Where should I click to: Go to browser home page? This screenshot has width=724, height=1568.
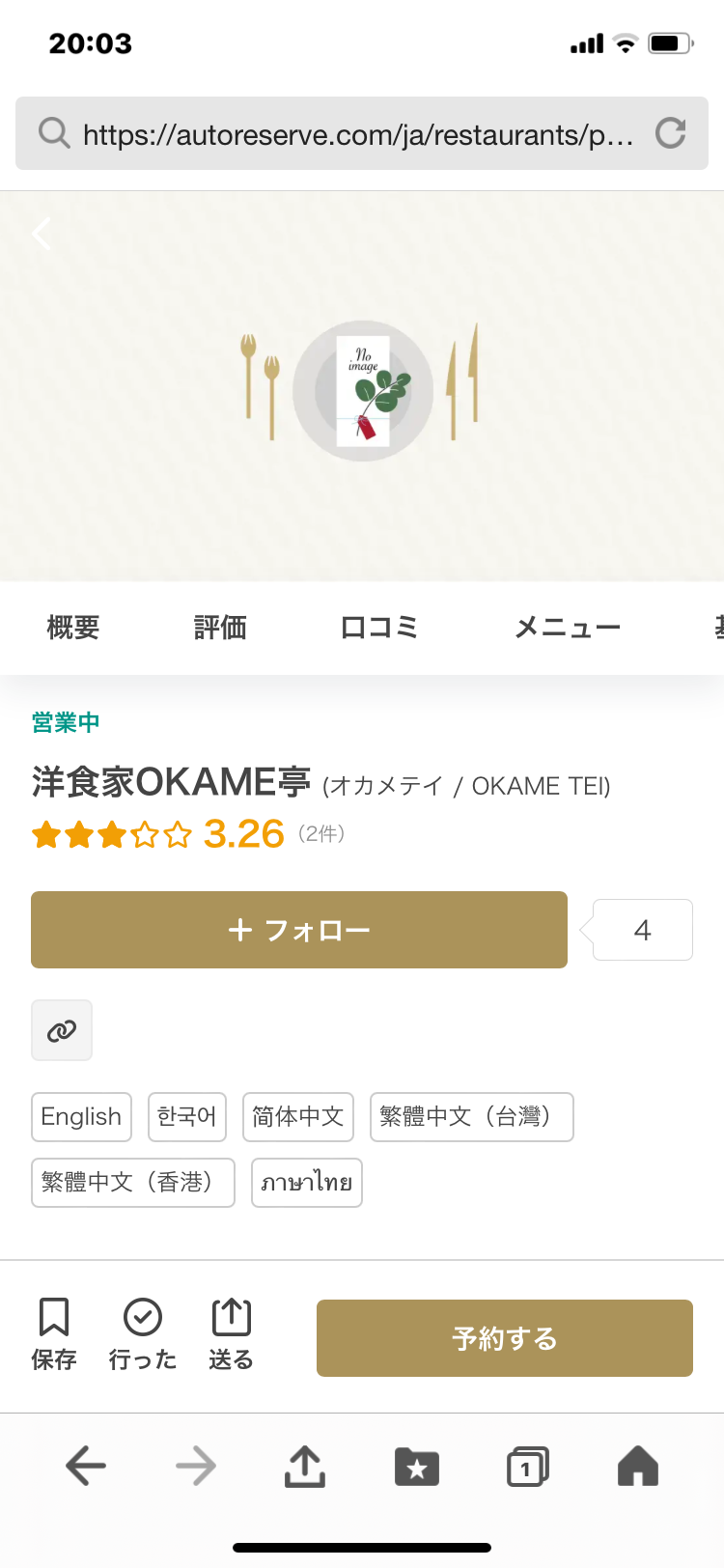pyautogui.click(x=637, y=1466)
